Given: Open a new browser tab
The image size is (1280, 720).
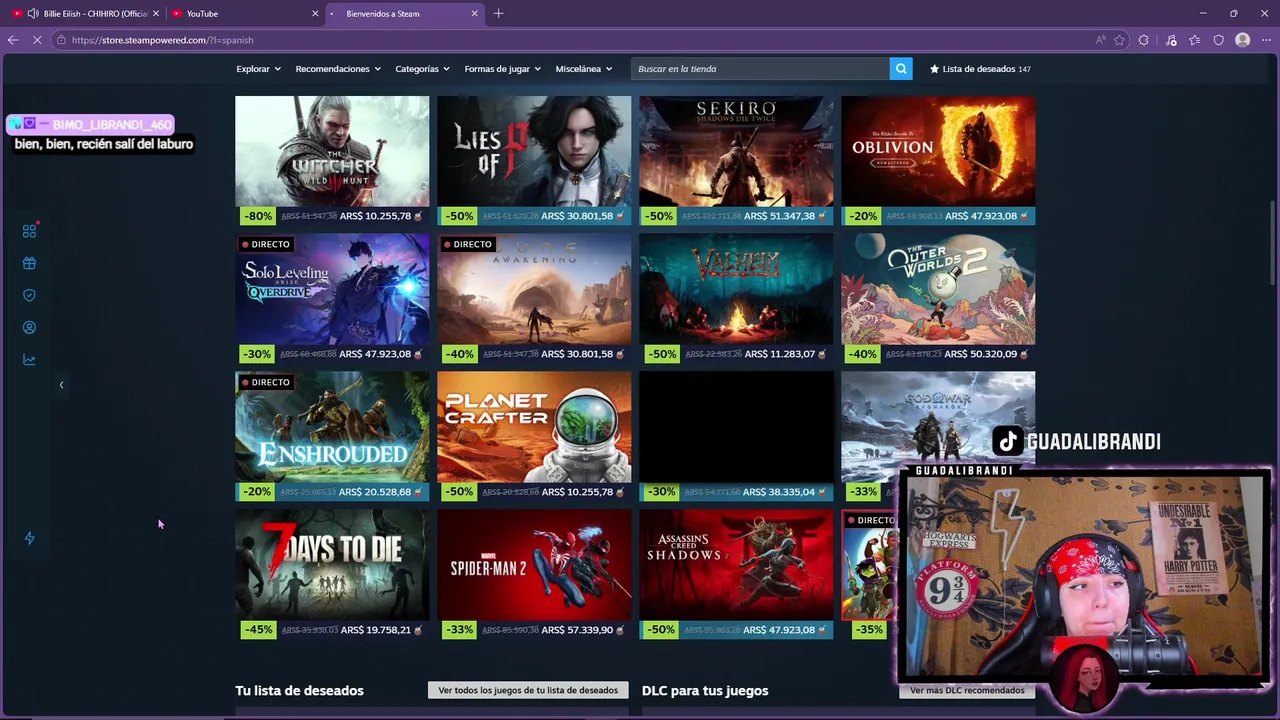Looking at the screenshot, I should click(498, 13).
